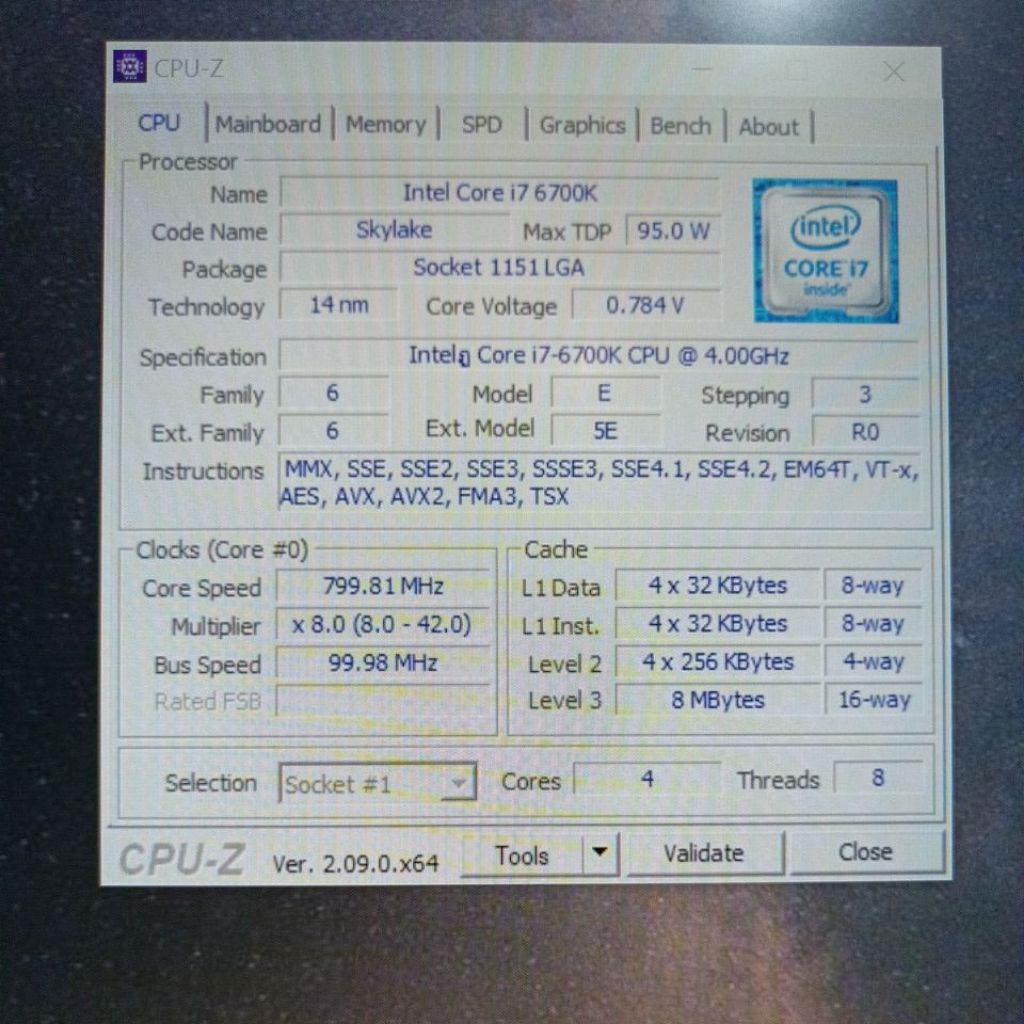Click the Model value E
Image resolution: width=1024 pixels, height=1024 pixels.
click(x=605, y=392)
